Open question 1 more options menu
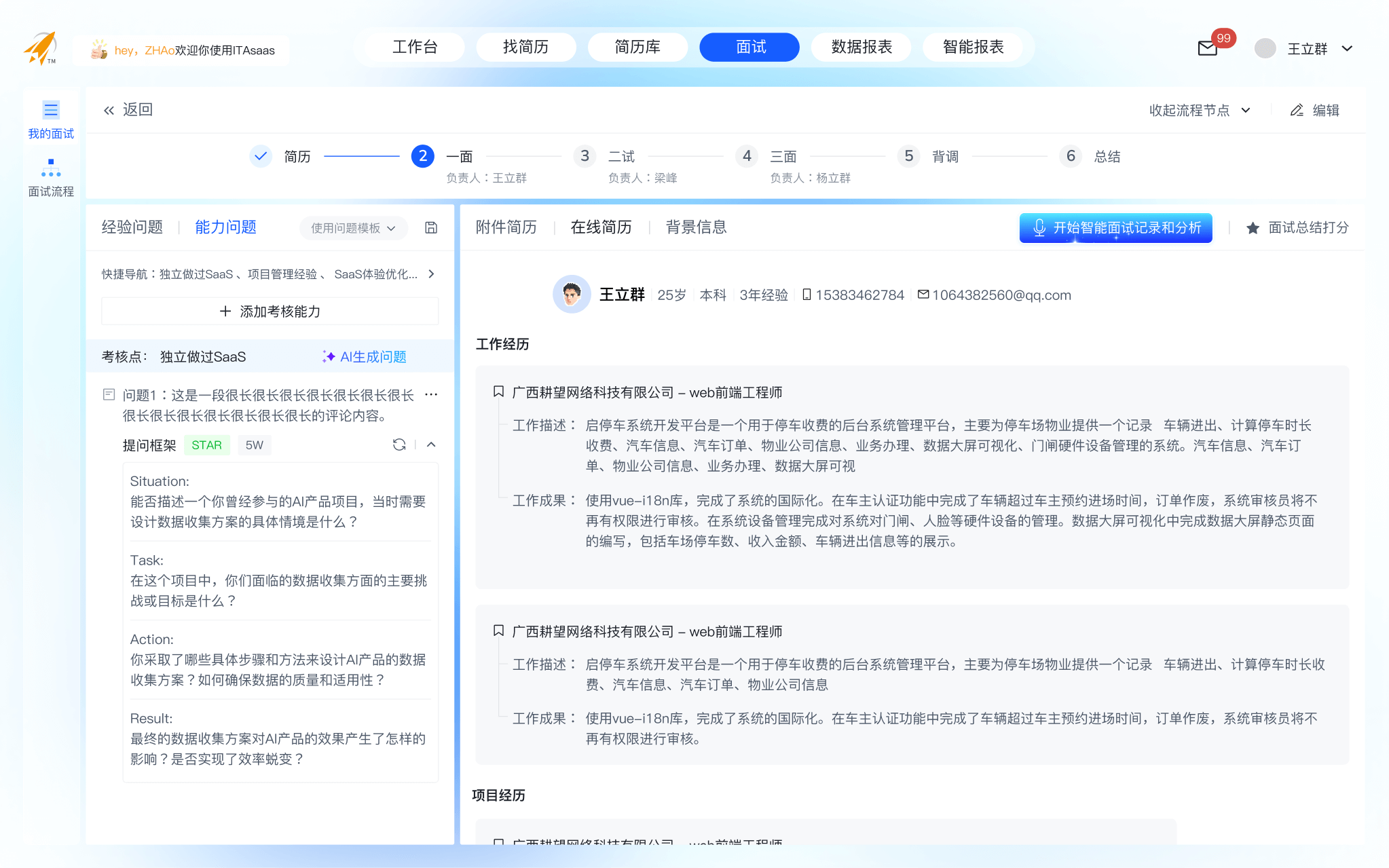 point(431,394)
